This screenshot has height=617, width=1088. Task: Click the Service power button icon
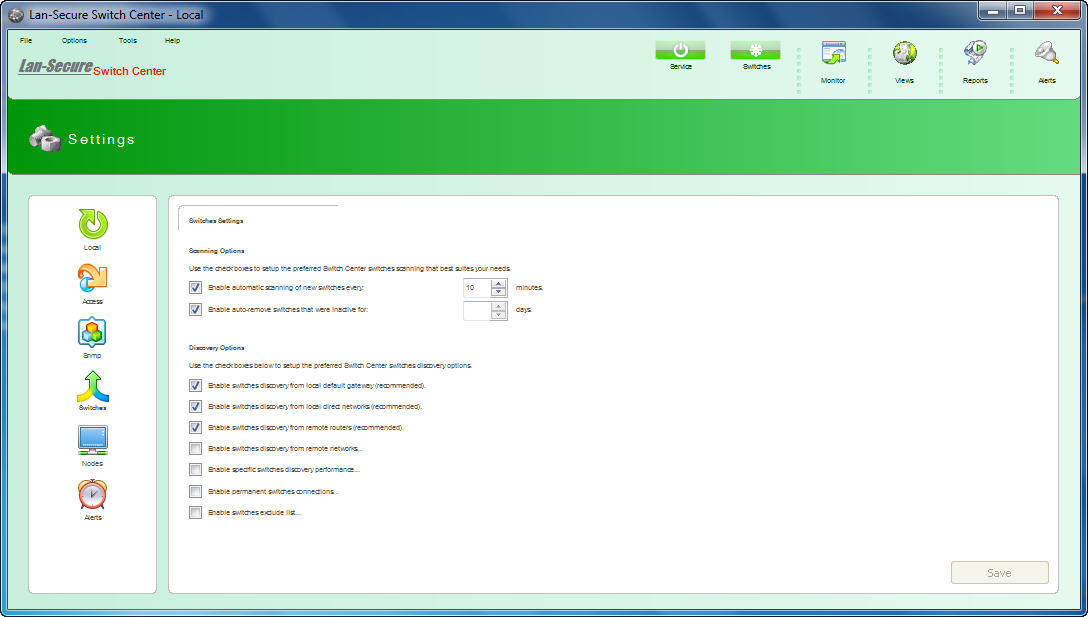coord(681,50)
